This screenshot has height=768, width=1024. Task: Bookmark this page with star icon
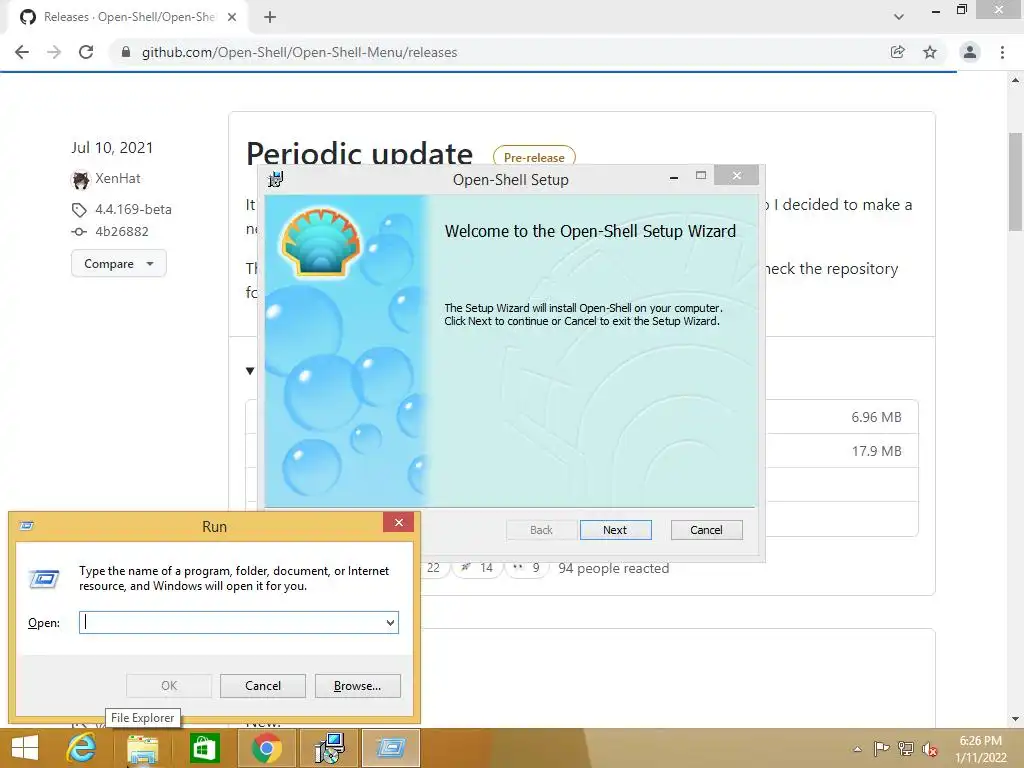[x=930, y=52]
